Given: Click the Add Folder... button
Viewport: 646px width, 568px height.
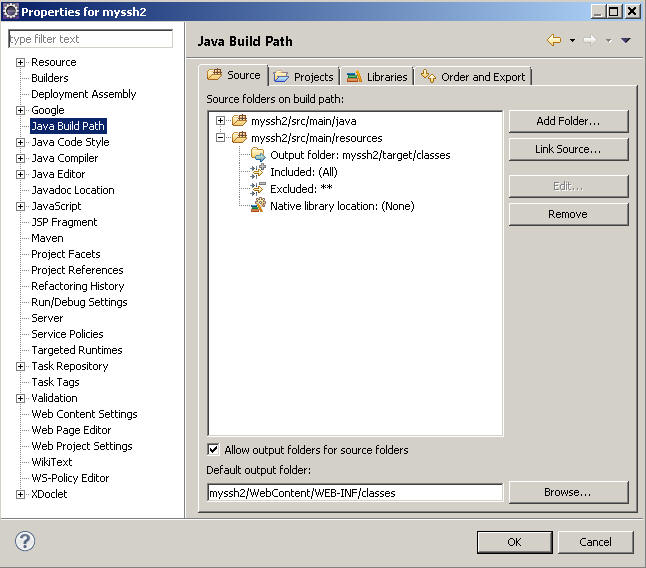Looking at the screenshot, I should click(x=568, y=121).
